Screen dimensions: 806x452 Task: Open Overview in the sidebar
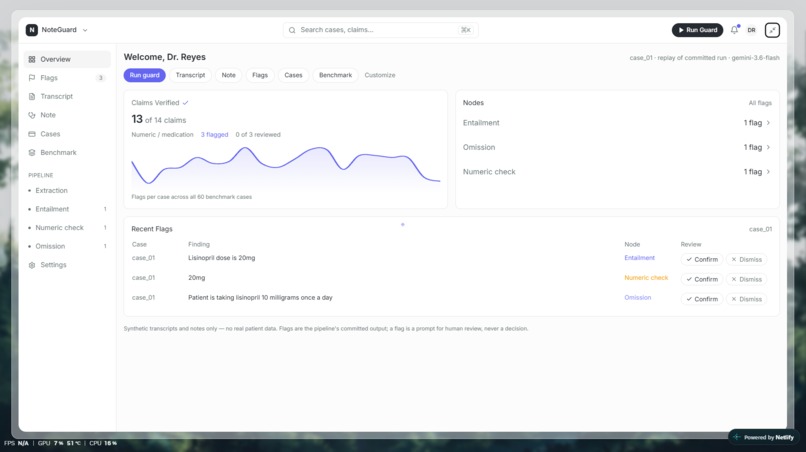[x=67, y=59]
